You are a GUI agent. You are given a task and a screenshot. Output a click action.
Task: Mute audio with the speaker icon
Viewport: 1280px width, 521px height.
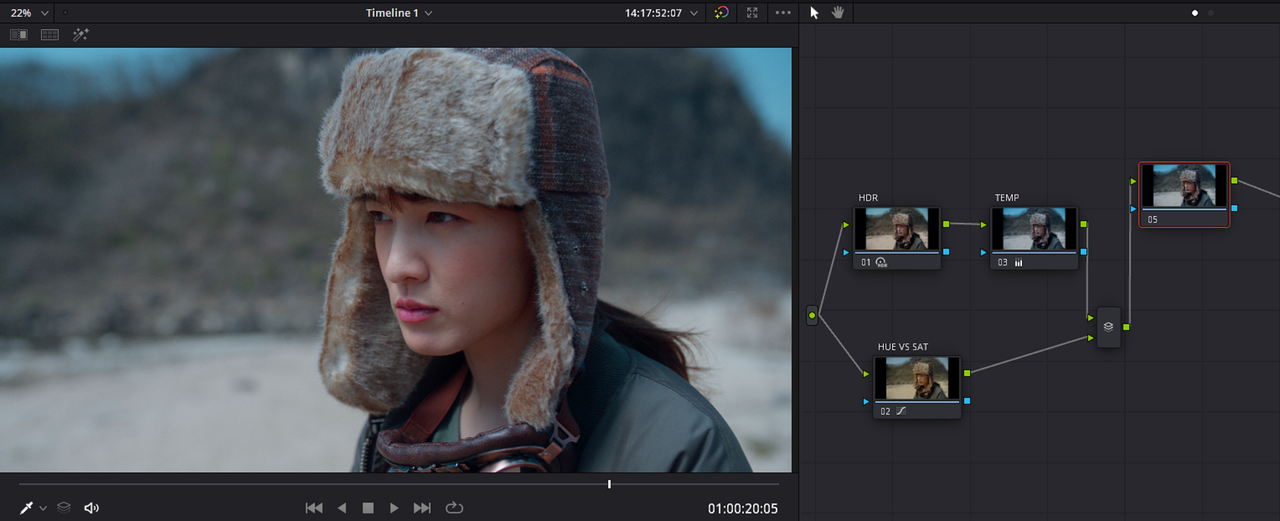click(x=91, y=508)
